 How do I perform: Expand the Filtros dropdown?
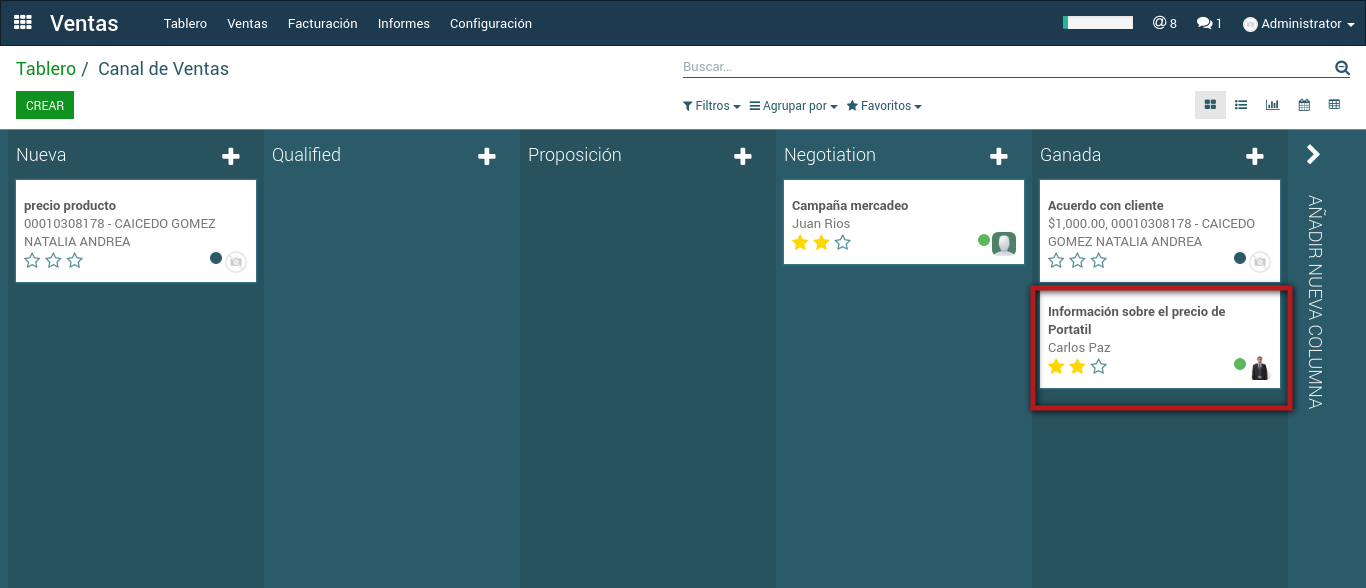[711, 106]
